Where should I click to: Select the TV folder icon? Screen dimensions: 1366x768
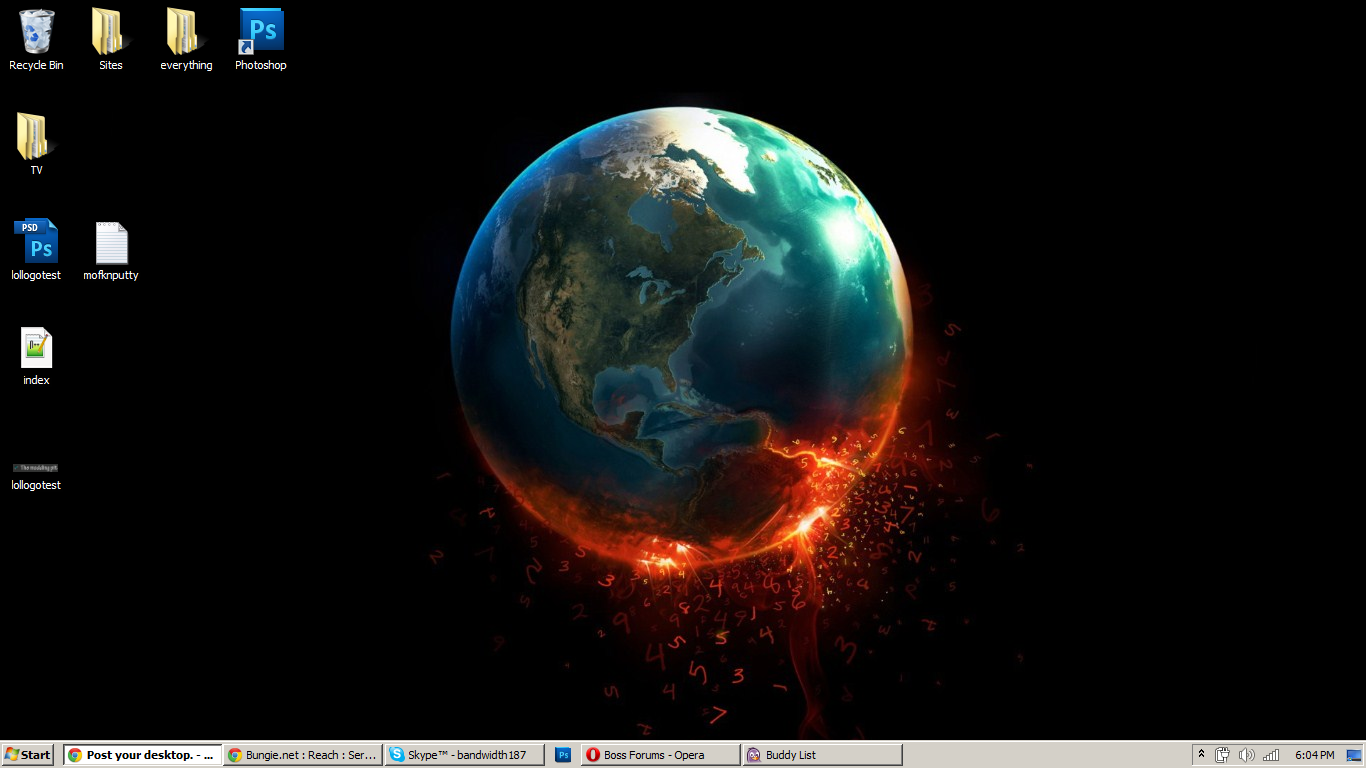36,138
